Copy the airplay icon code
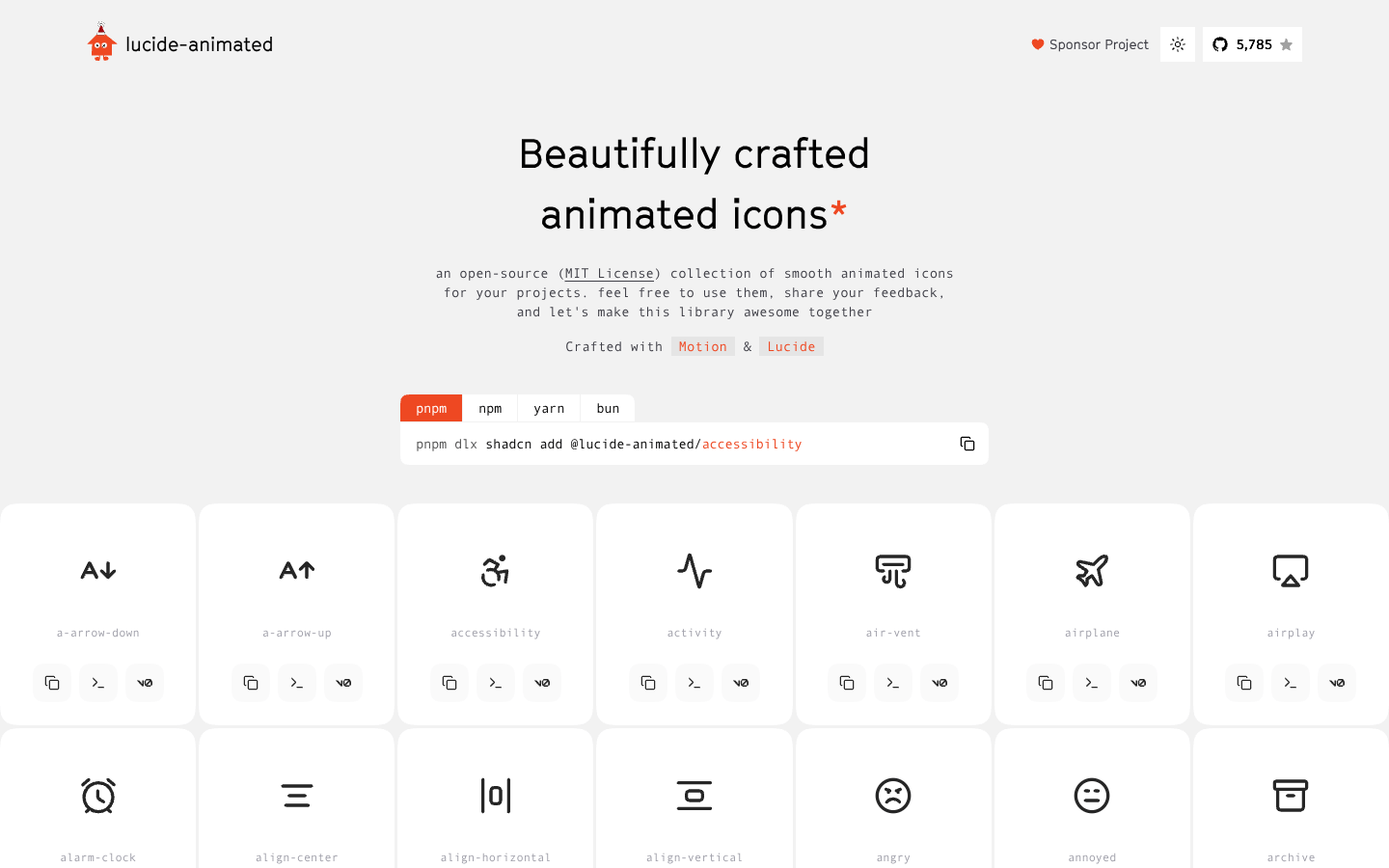This screenshot has height=868, width=1389. click(x=1244, y=683)
